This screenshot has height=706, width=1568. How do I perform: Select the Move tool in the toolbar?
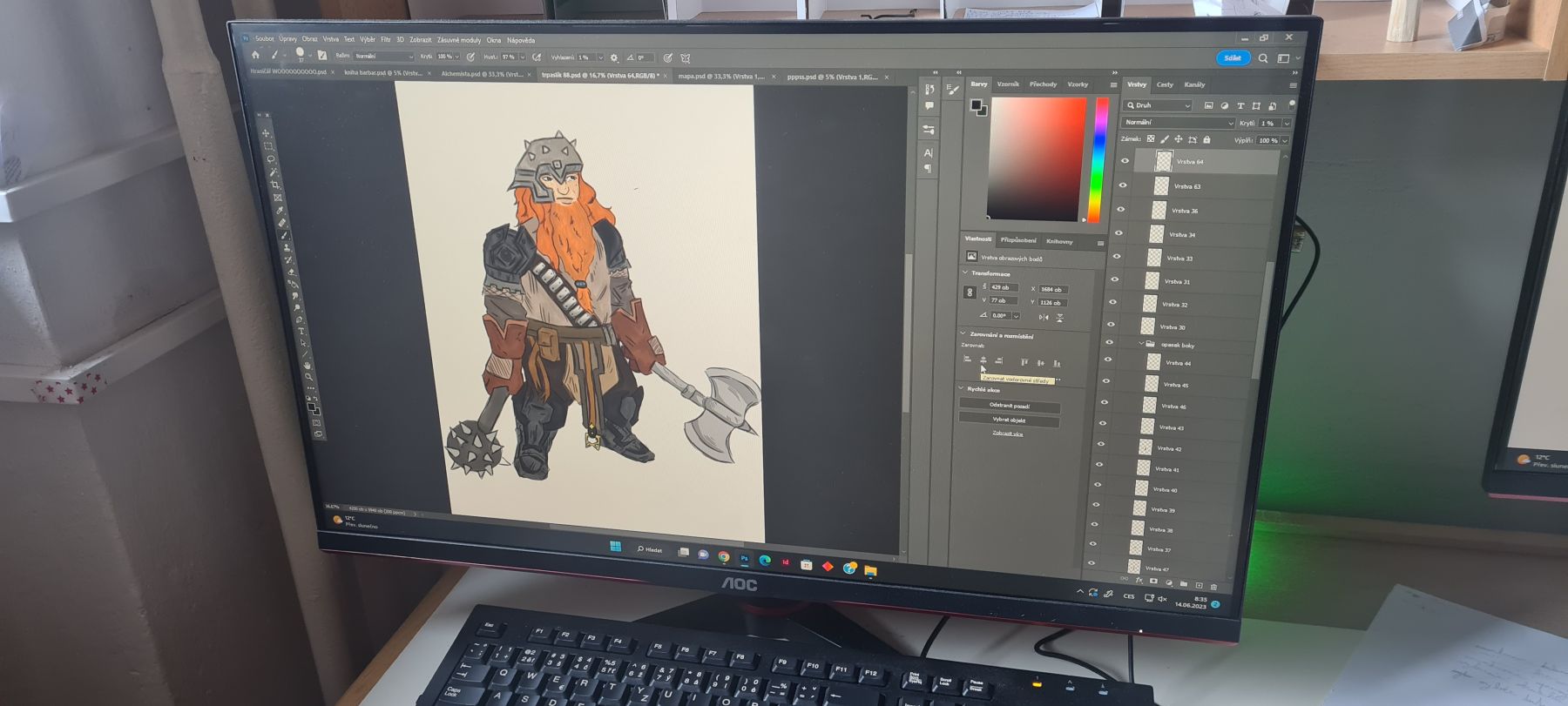[267, 133]
